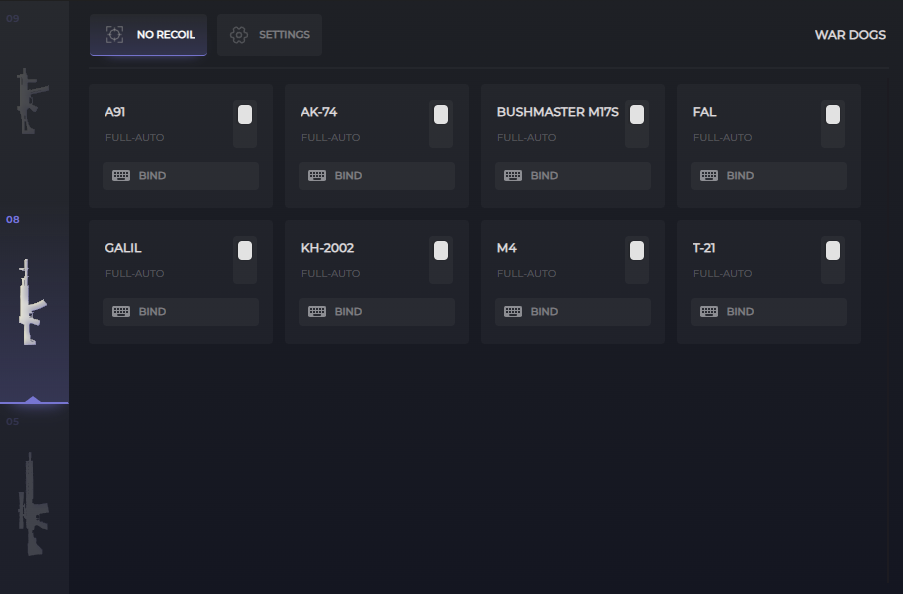
Task: Toggle the AK-74 switch
Action: [x=441, y=124]
